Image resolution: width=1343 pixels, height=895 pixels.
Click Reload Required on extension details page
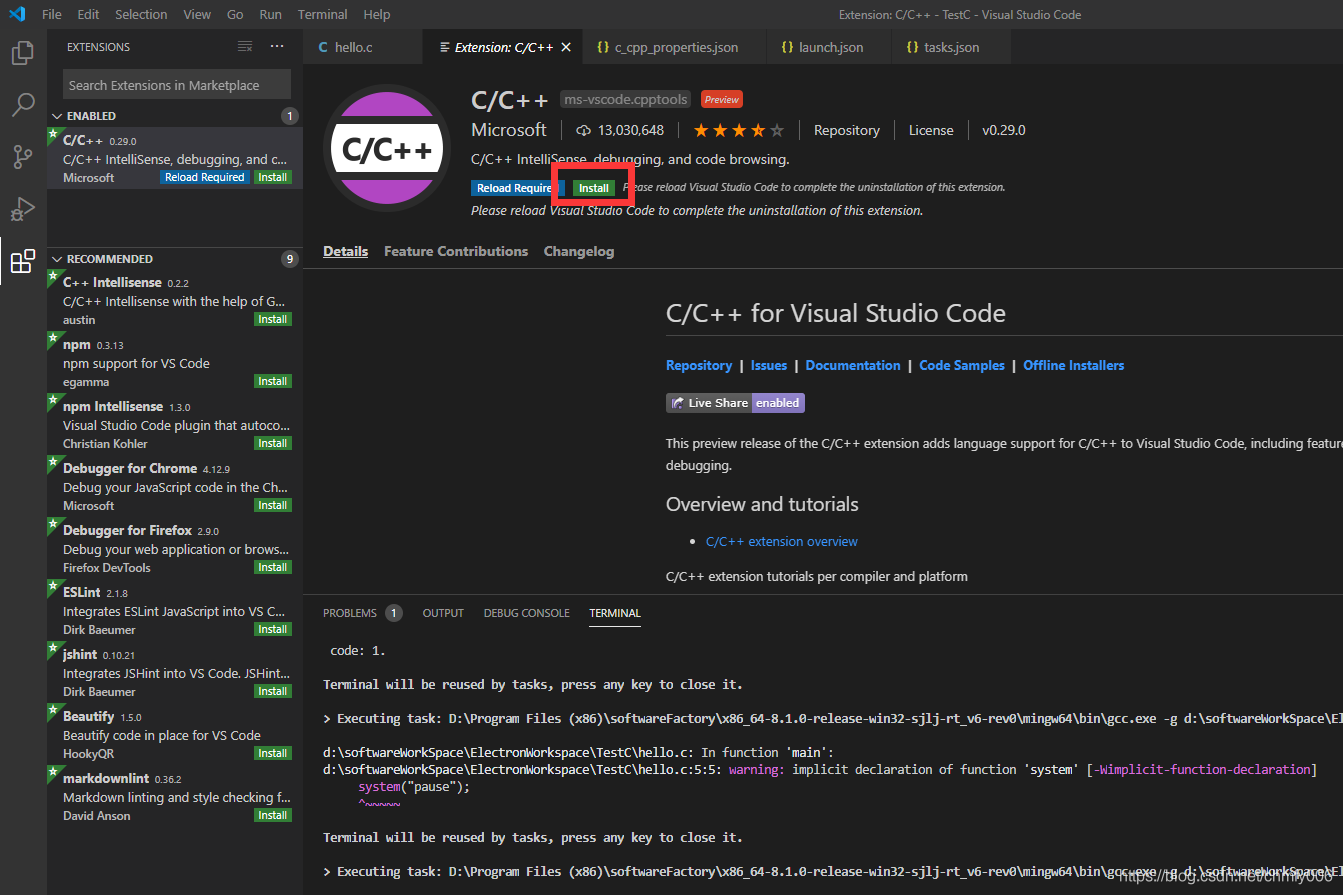(517, 188)
